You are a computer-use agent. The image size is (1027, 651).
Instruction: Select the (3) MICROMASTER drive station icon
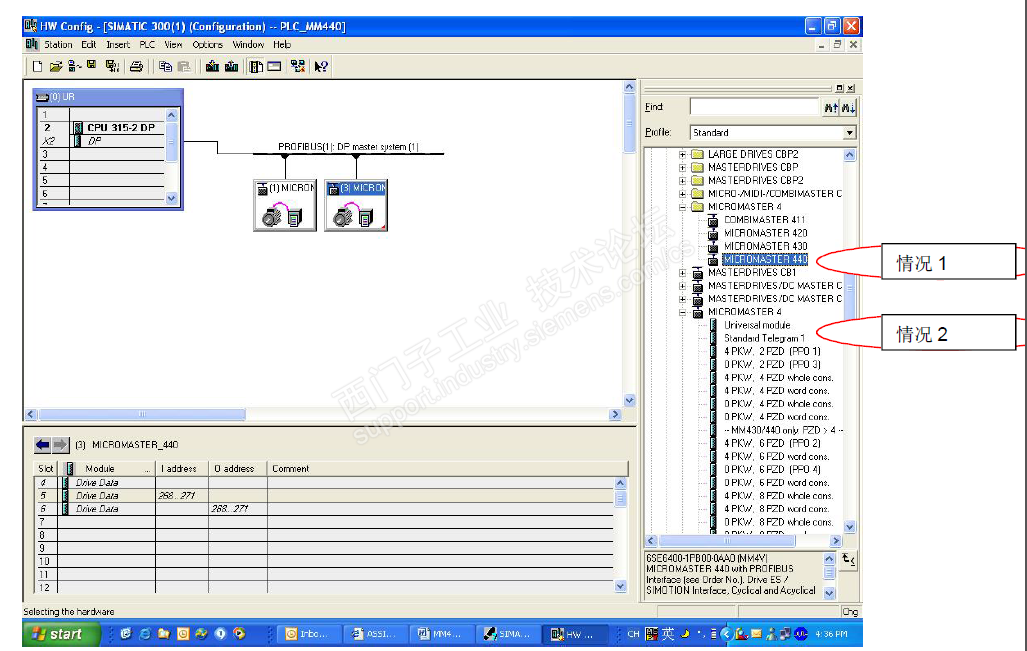pyautogui.click(x=355, y=205)
